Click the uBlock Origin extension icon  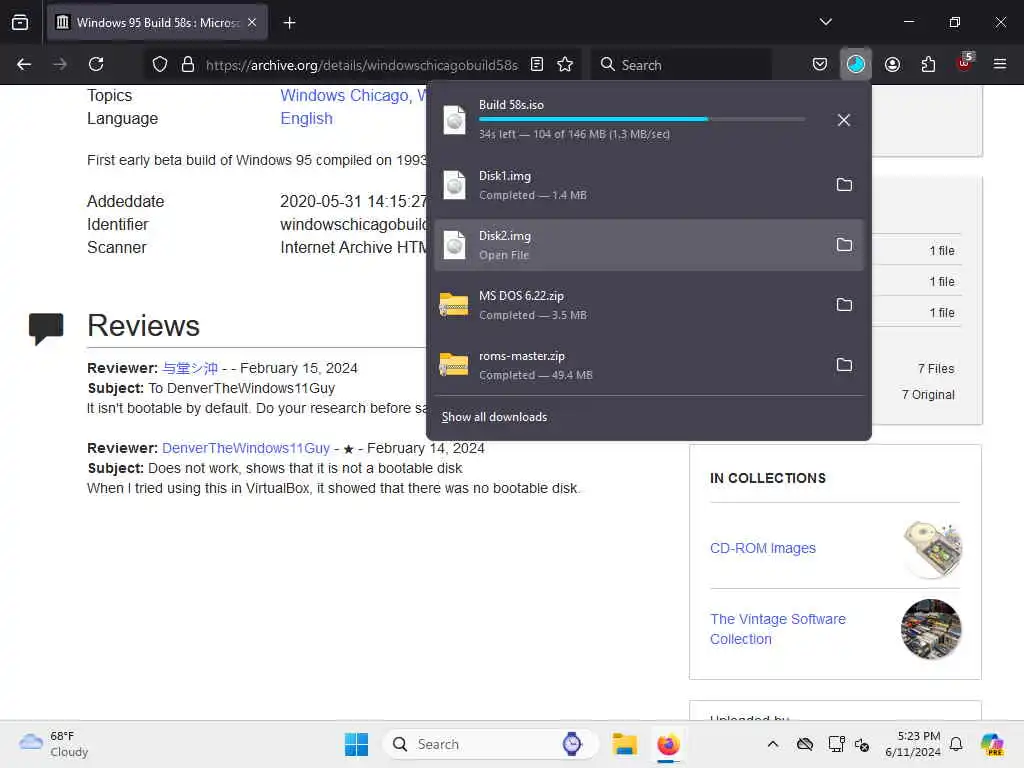tap(964, 63)
